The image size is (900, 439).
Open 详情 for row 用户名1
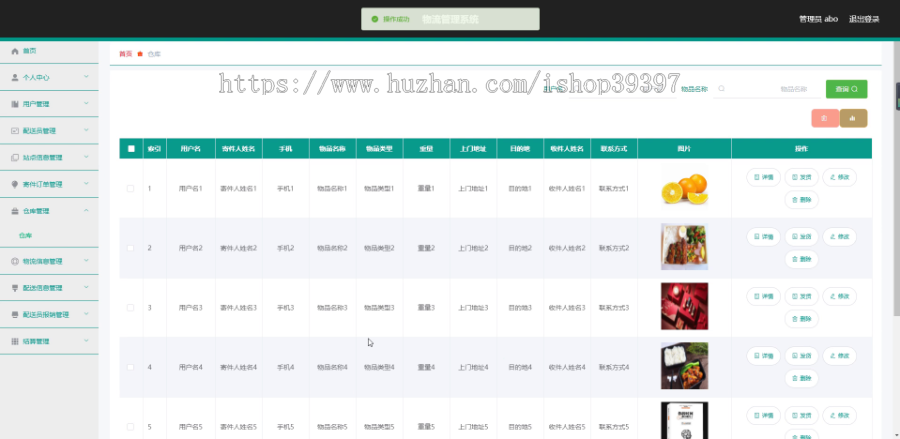click(763, 177)
